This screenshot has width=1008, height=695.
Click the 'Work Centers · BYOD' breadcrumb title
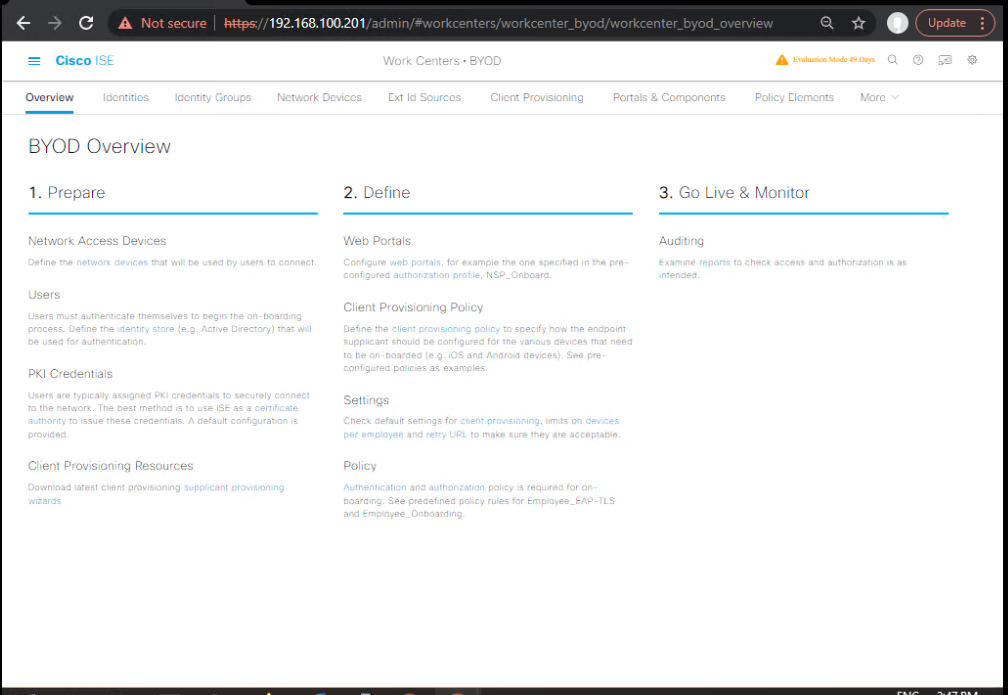pos(442,61)
